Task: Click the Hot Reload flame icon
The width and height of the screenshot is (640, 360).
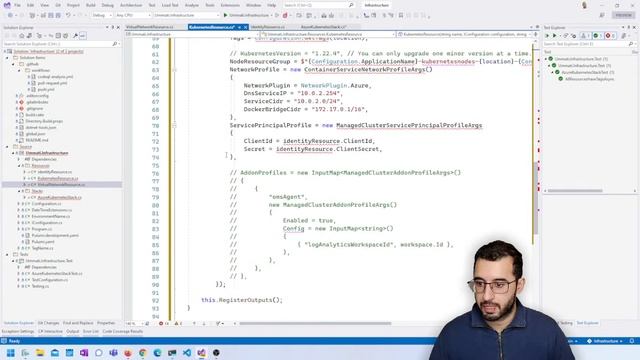Action: tap(285, 15)
